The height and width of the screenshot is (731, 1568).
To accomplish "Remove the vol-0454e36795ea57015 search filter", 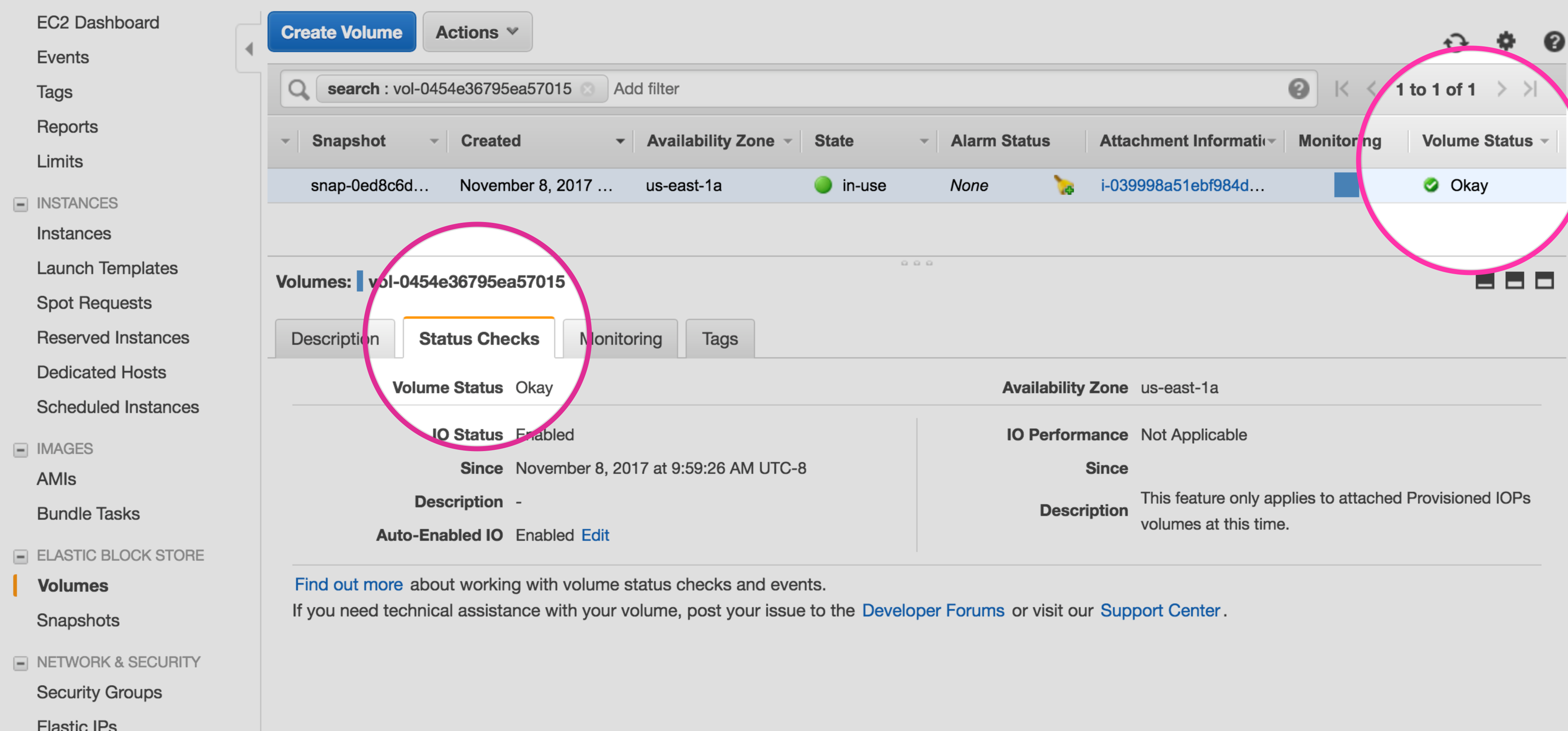I will point(588,89).
